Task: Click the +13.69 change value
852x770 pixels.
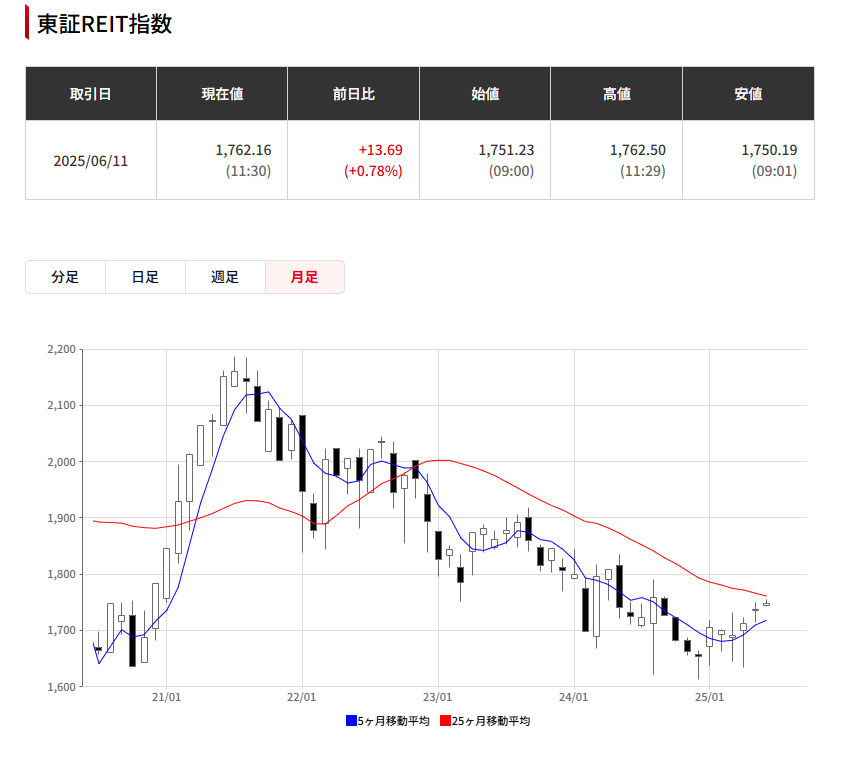Action: click(380, 150)
